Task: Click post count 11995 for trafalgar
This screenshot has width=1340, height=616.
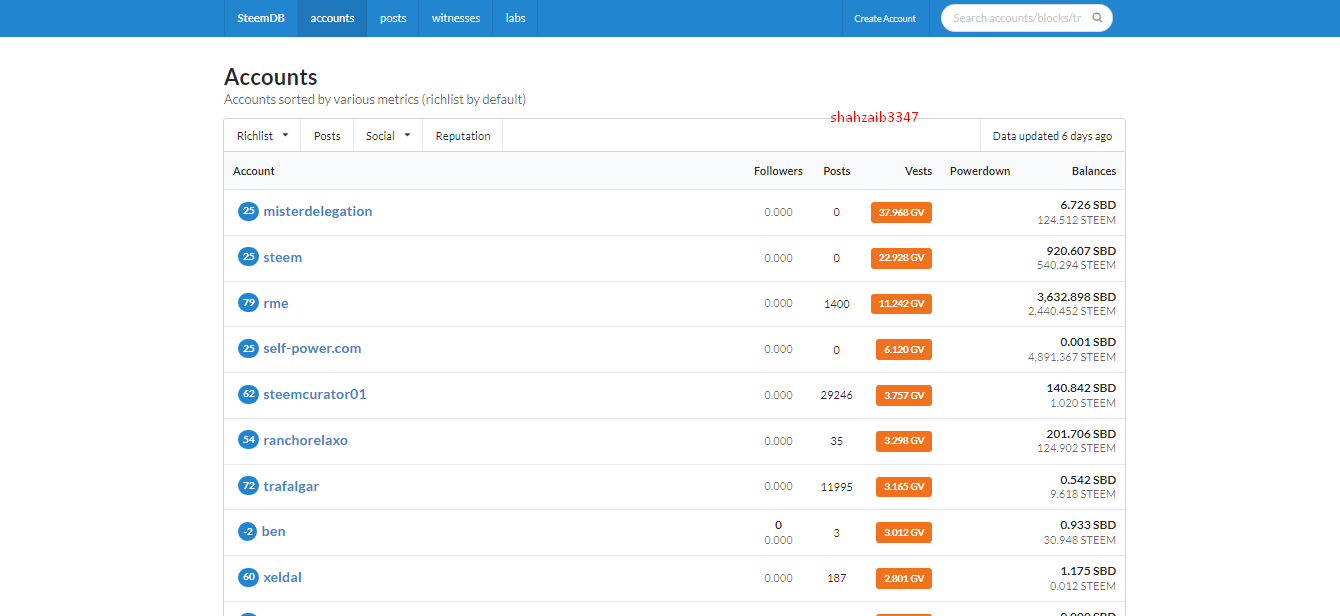Action: (x=837, y=486)
